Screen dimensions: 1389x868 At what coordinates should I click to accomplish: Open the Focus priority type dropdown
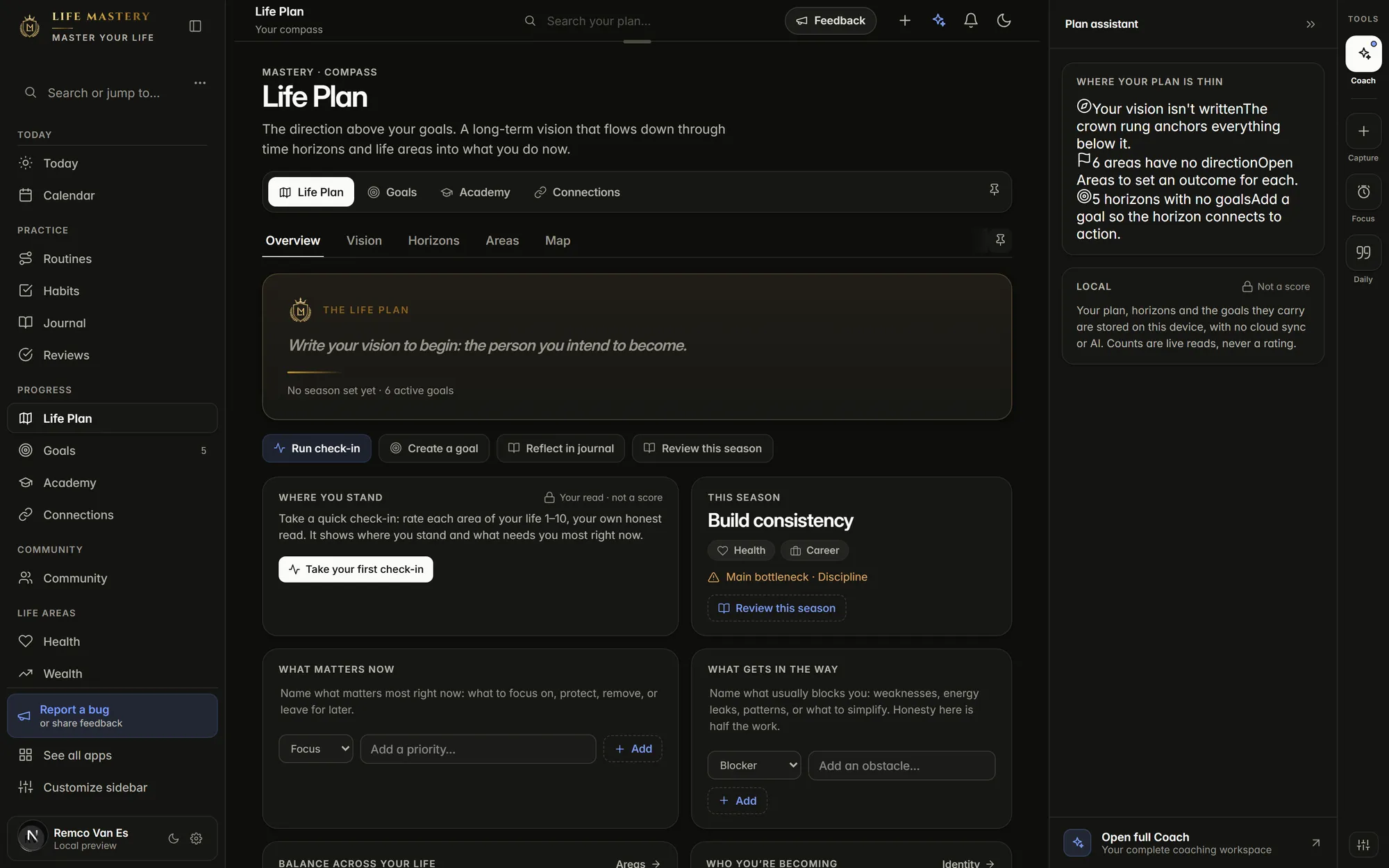[x=316, y=749]
